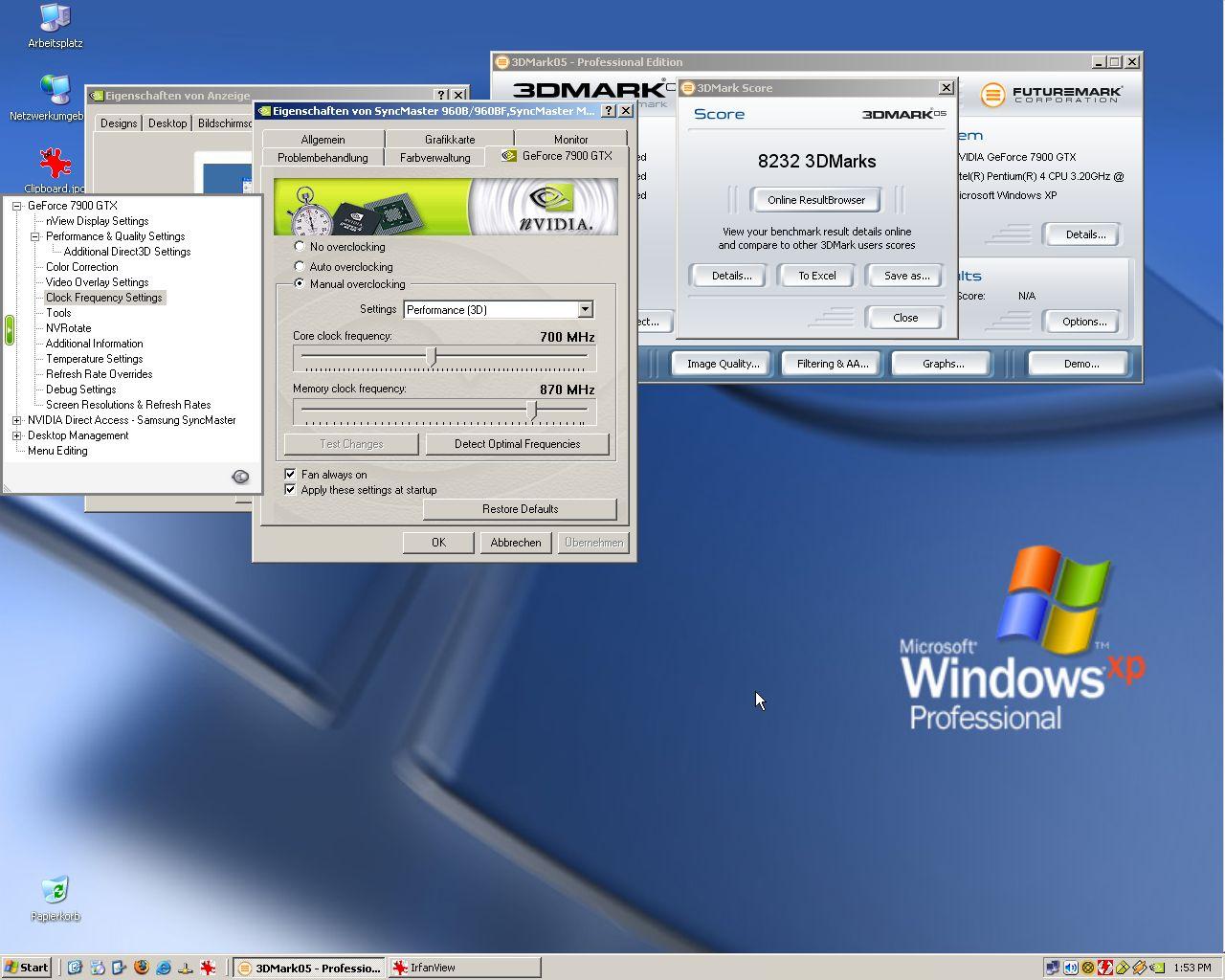Click Details... in the 3DMark Score dialog

(731, 276)
